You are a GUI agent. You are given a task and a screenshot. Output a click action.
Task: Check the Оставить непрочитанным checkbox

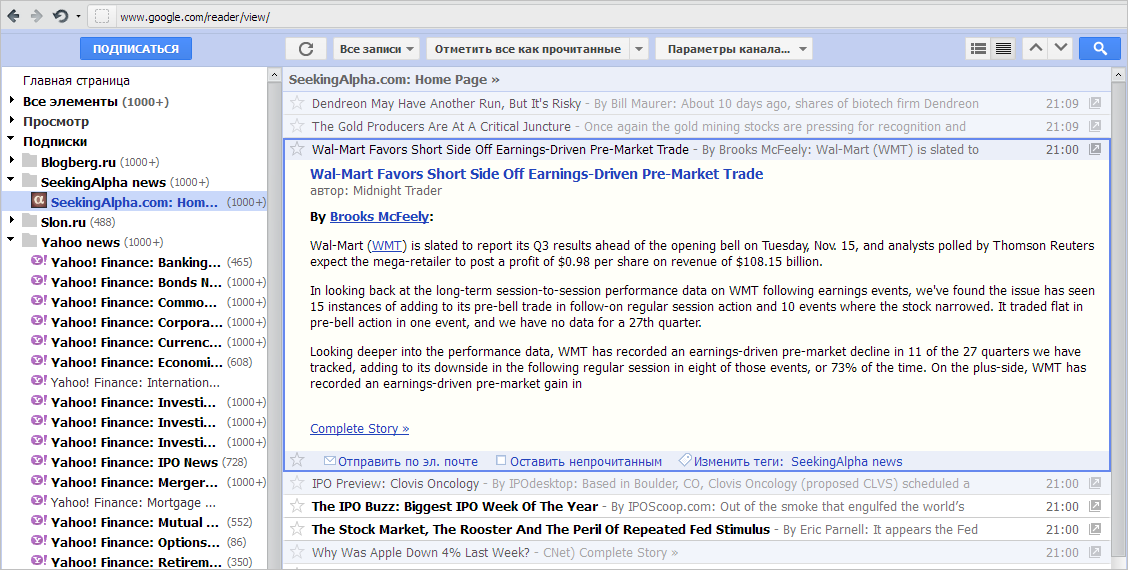pyautogui.click(x=501, y=461)
